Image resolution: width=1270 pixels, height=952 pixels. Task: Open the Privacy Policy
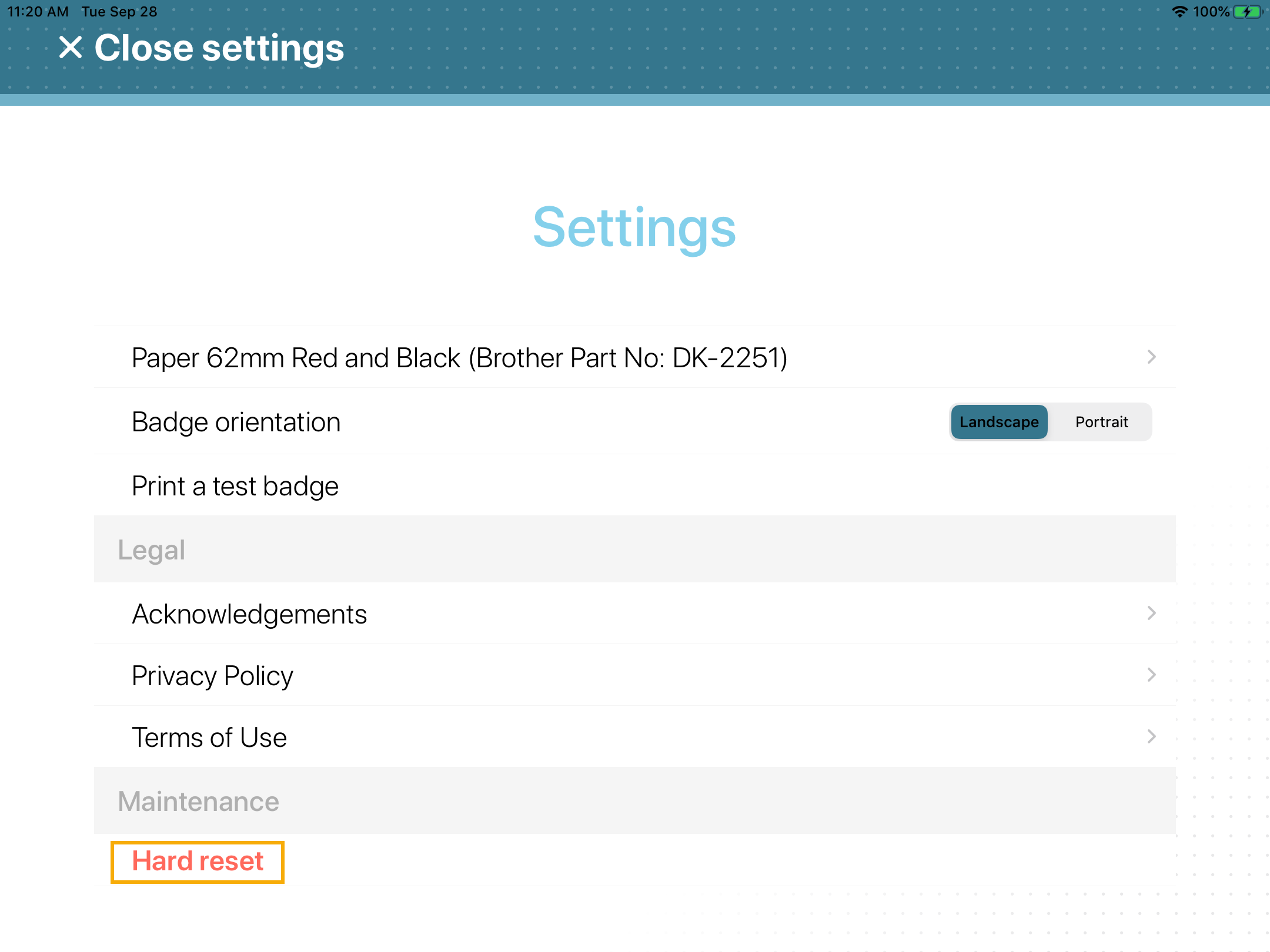pyautogui.click(x=212, y=676)
